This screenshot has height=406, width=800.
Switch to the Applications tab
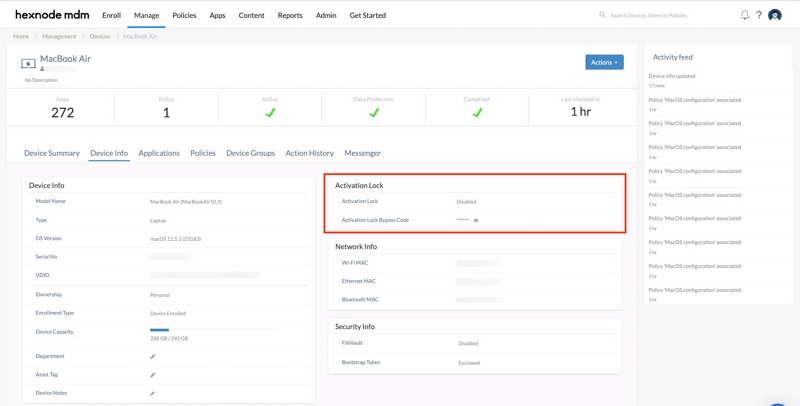(159, 153)
